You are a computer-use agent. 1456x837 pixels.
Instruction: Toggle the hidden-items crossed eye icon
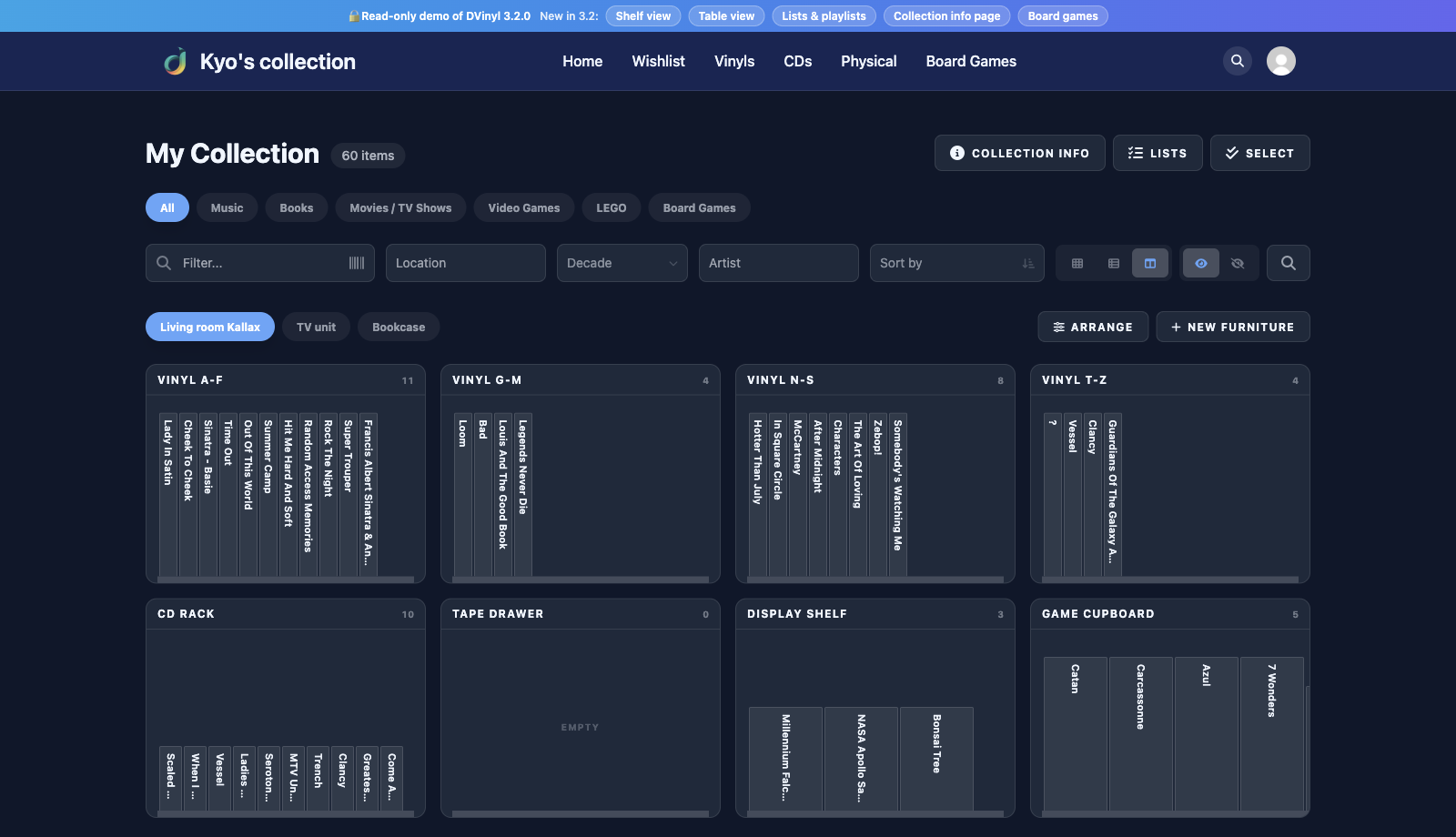click(1238, 263)
